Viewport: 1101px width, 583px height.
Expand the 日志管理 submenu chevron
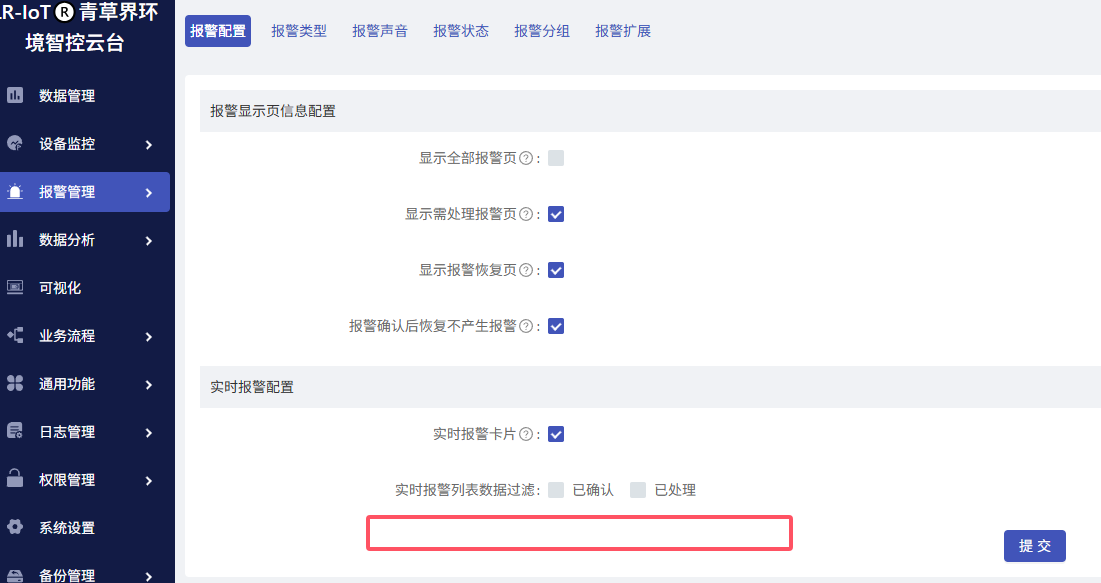pyautogui.click(x=149, y=433)
